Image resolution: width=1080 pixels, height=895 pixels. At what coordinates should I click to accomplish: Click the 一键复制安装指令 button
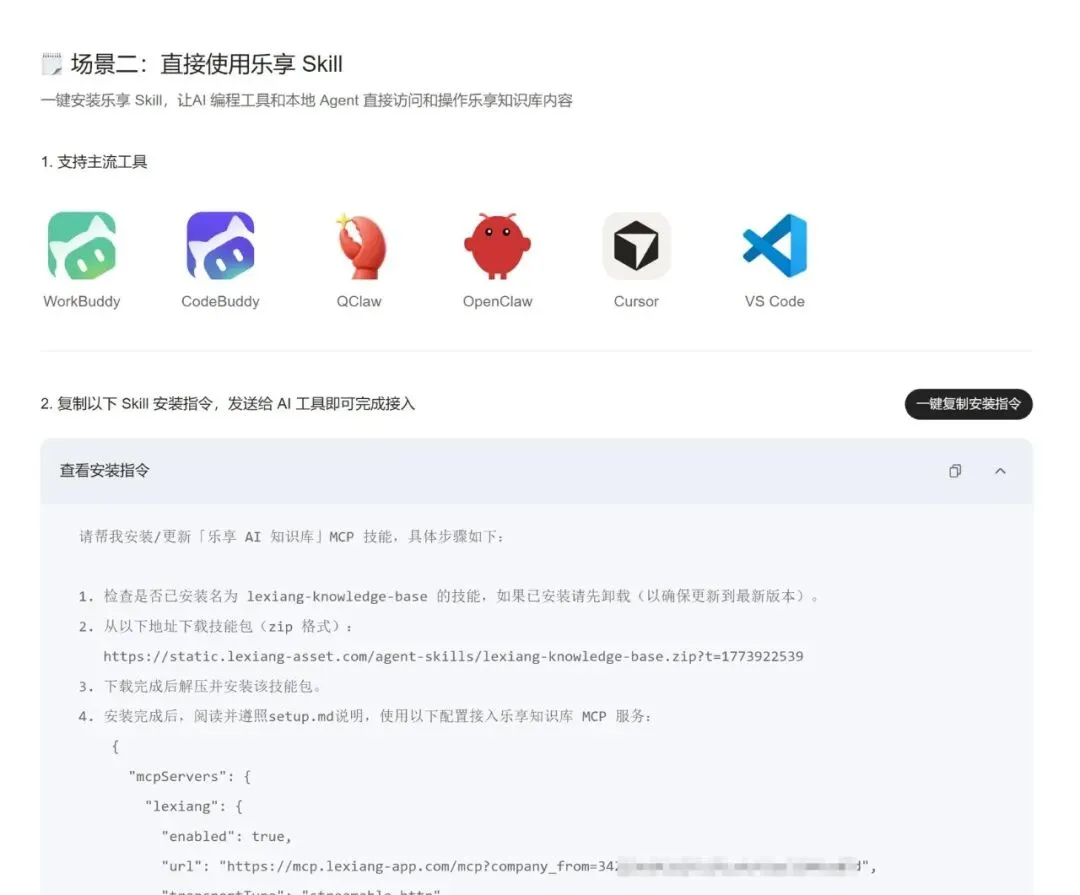coord(968,404)
